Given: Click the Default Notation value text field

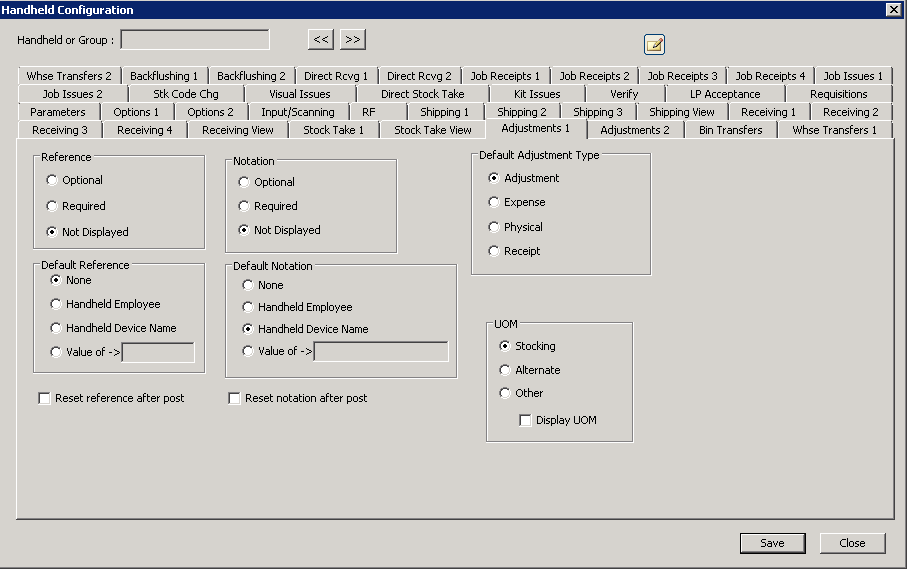Looking at the screenshot, I should (381, 351).
